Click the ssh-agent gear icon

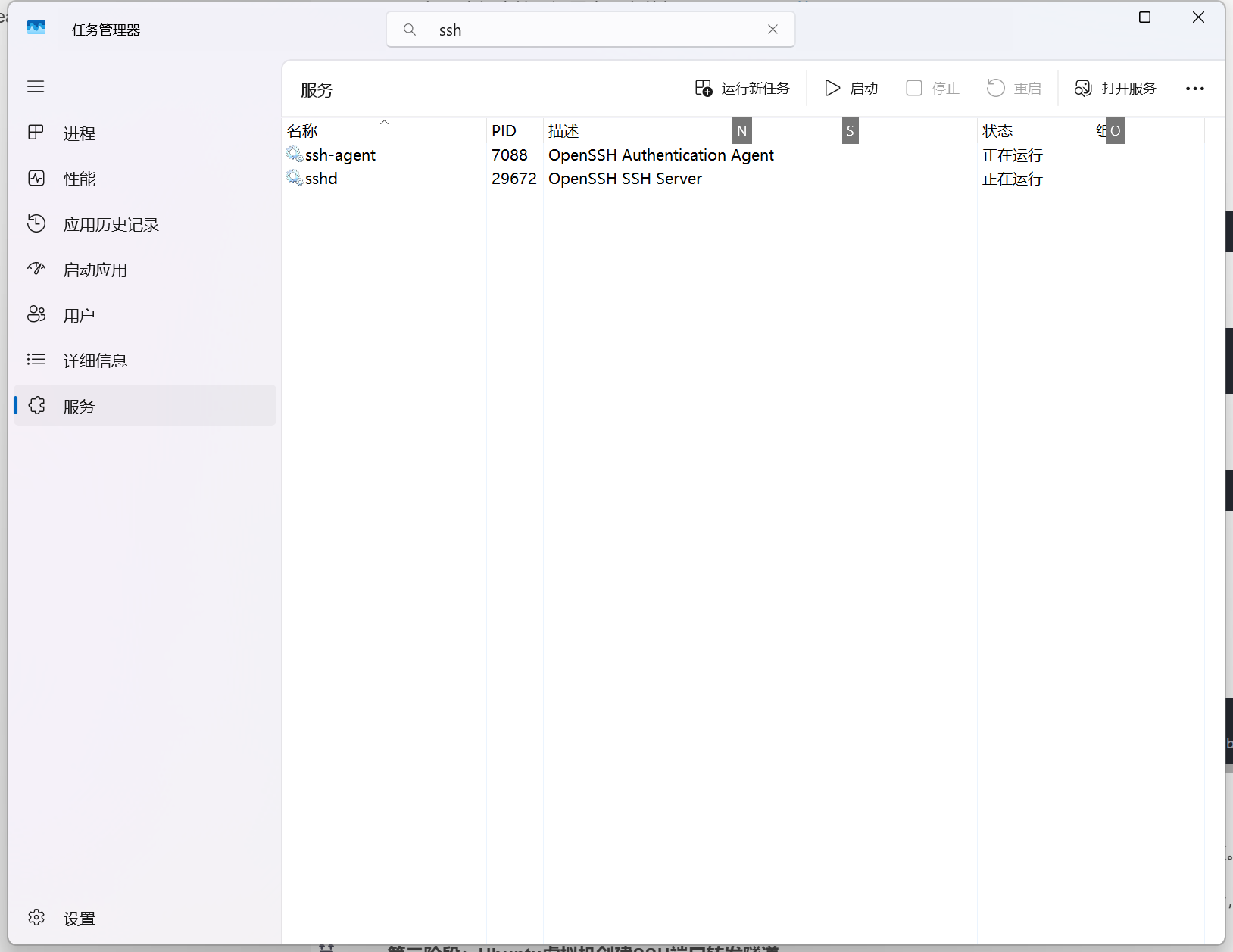tap(295, 155)
